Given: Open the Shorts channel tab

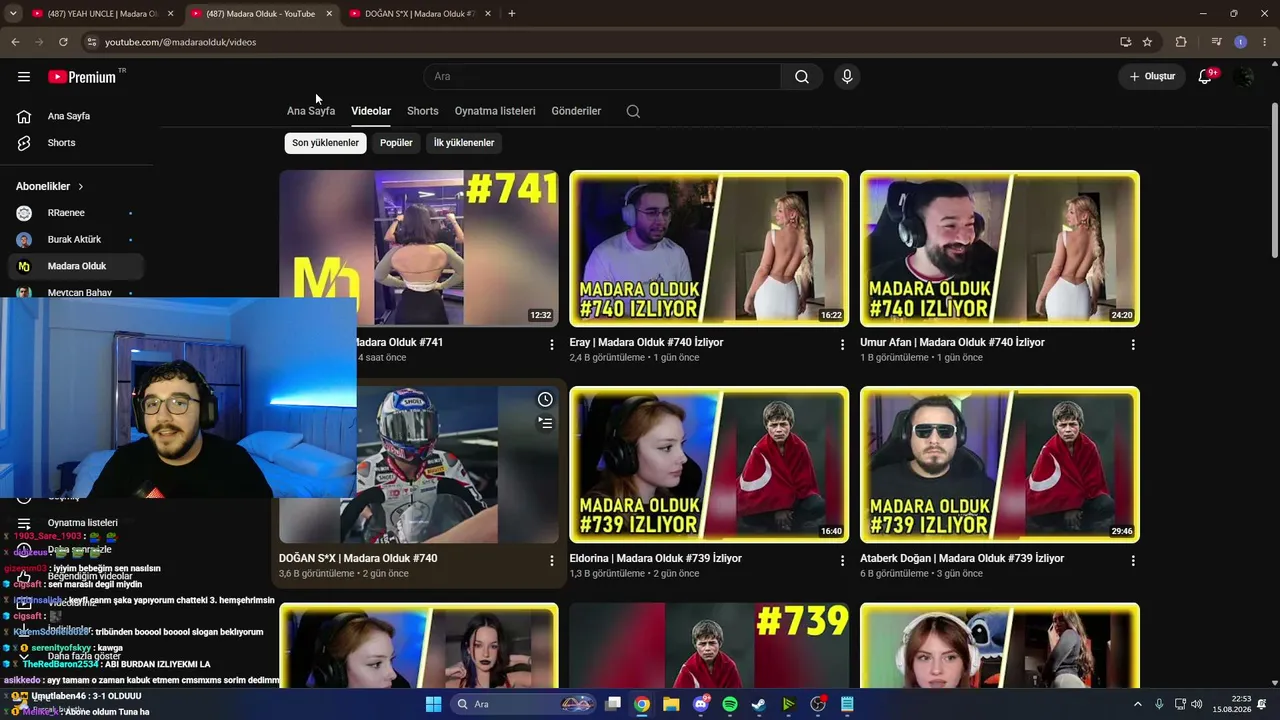Looking at the screenshot, I should click(423, 111).
